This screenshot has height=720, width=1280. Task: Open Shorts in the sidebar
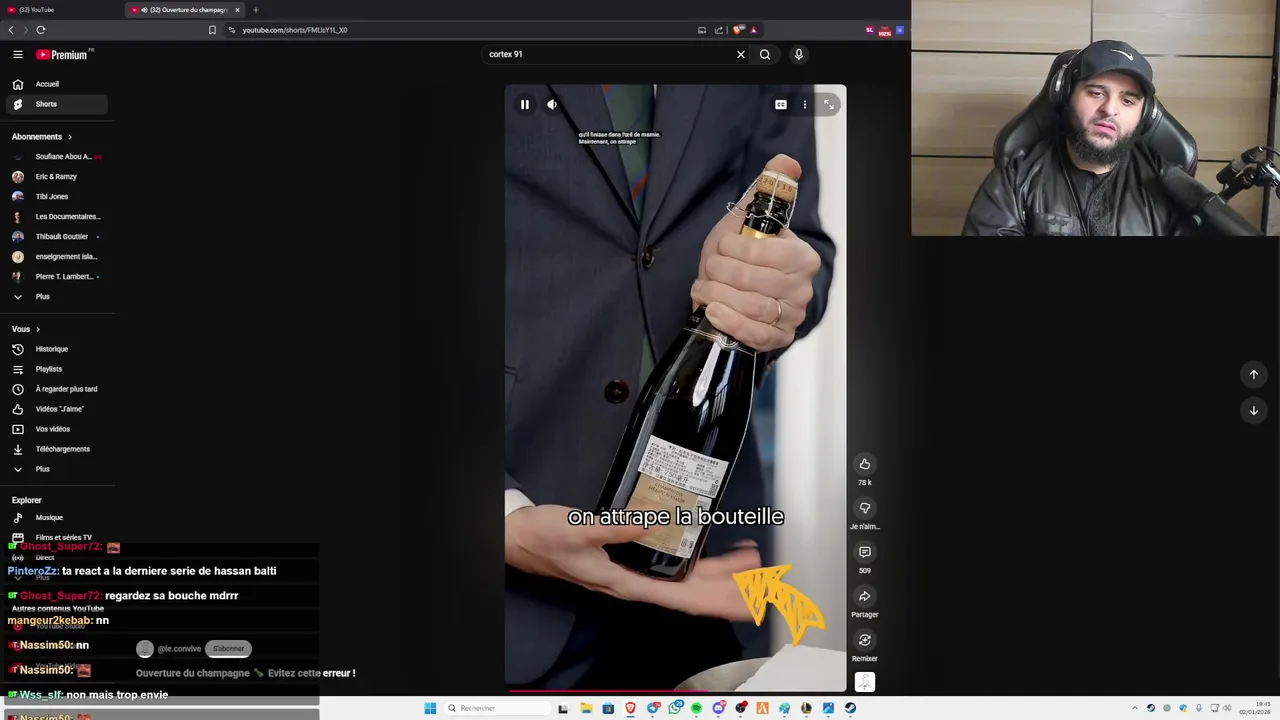pos(57,104)
